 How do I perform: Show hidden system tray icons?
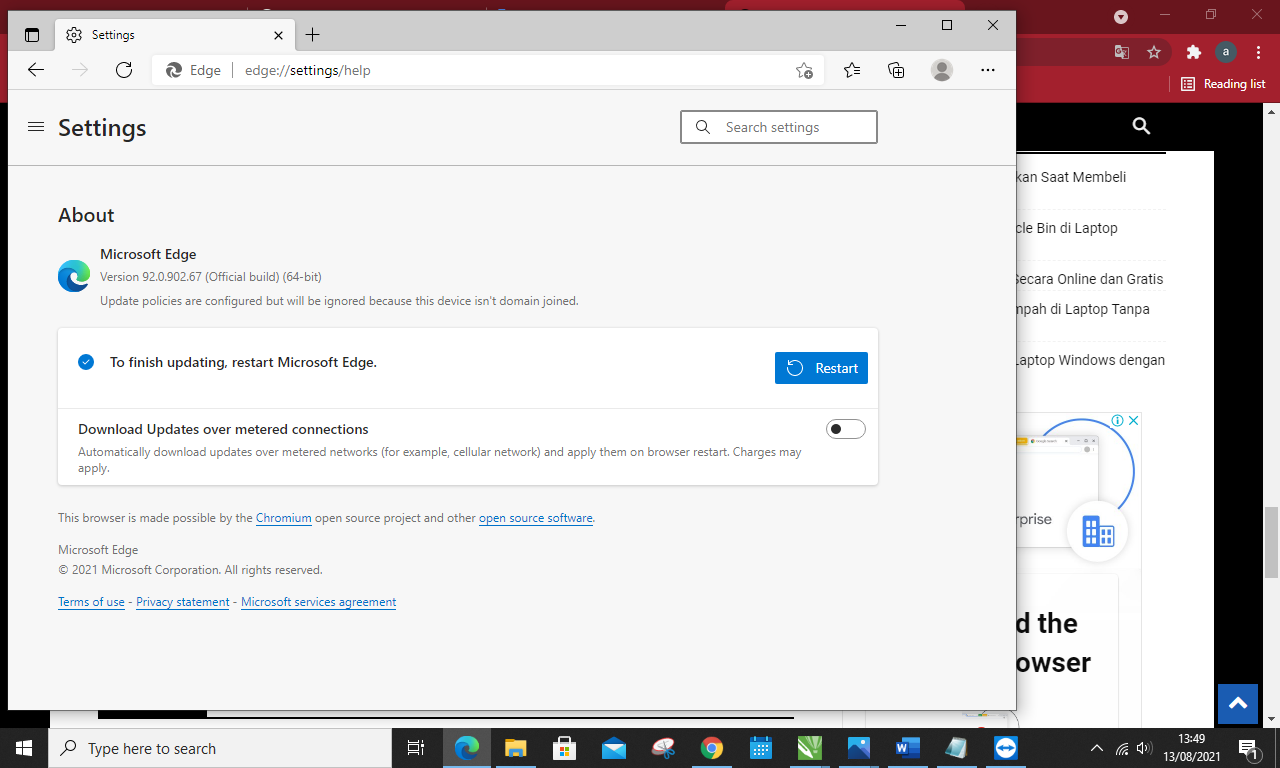click(1096, 748)
